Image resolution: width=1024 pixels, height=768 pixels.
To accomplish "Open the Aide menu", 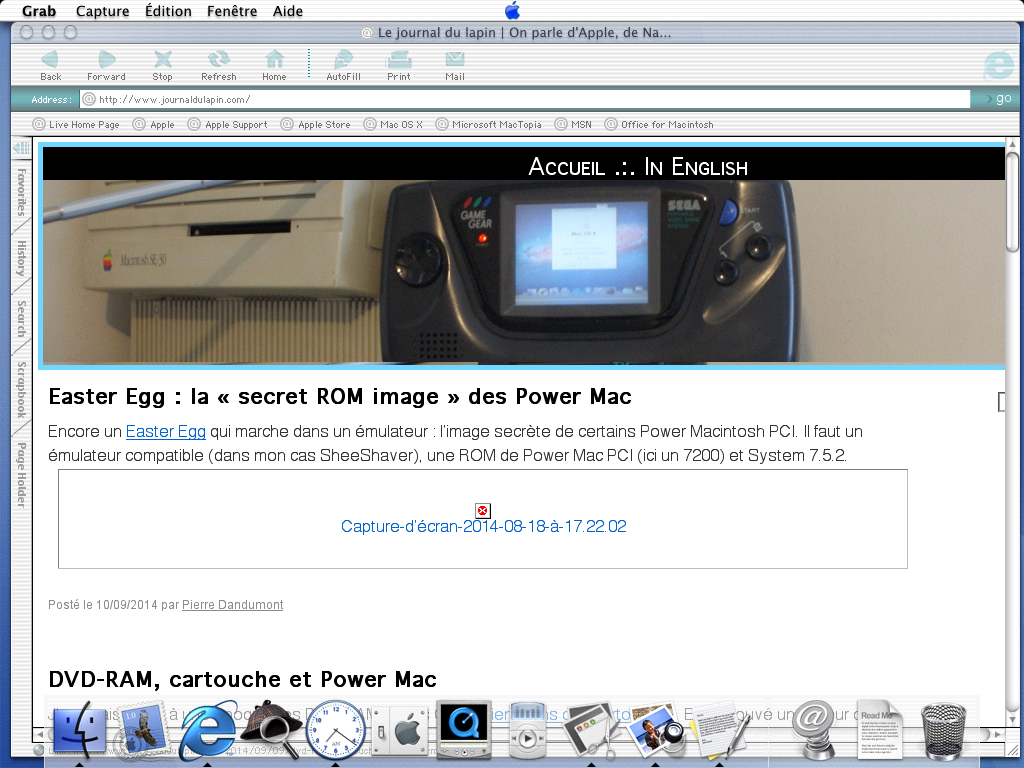I will click(x=288, y=11).
